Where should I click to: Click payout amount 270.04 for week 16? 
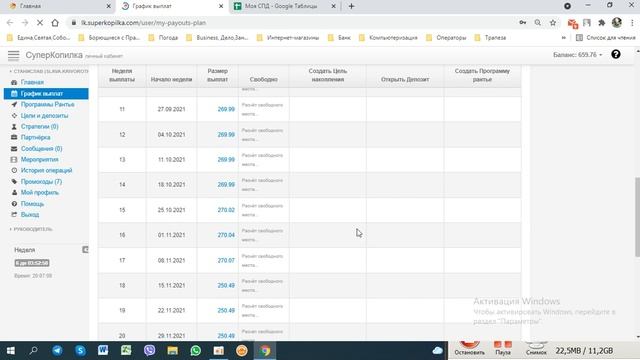[226, 235]
